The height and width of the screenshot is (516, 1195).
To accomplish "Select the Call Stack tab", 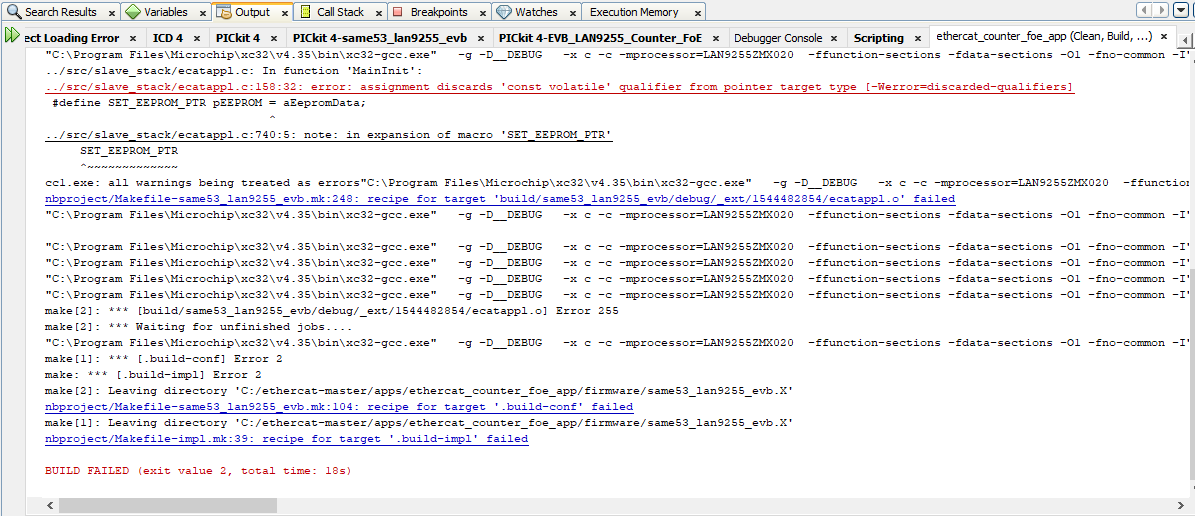I will (x=340, y=12).
